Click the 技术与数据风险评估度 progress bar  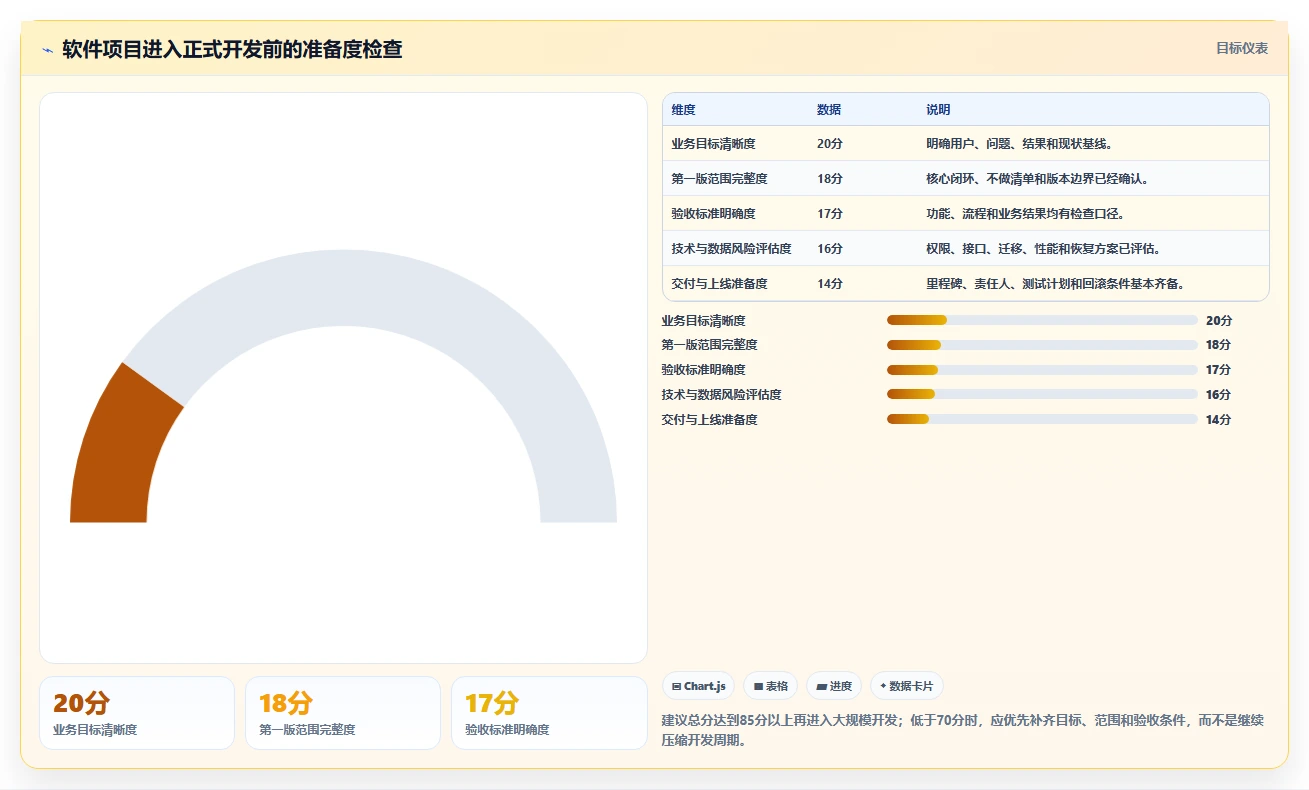(x=1042, y=394)
